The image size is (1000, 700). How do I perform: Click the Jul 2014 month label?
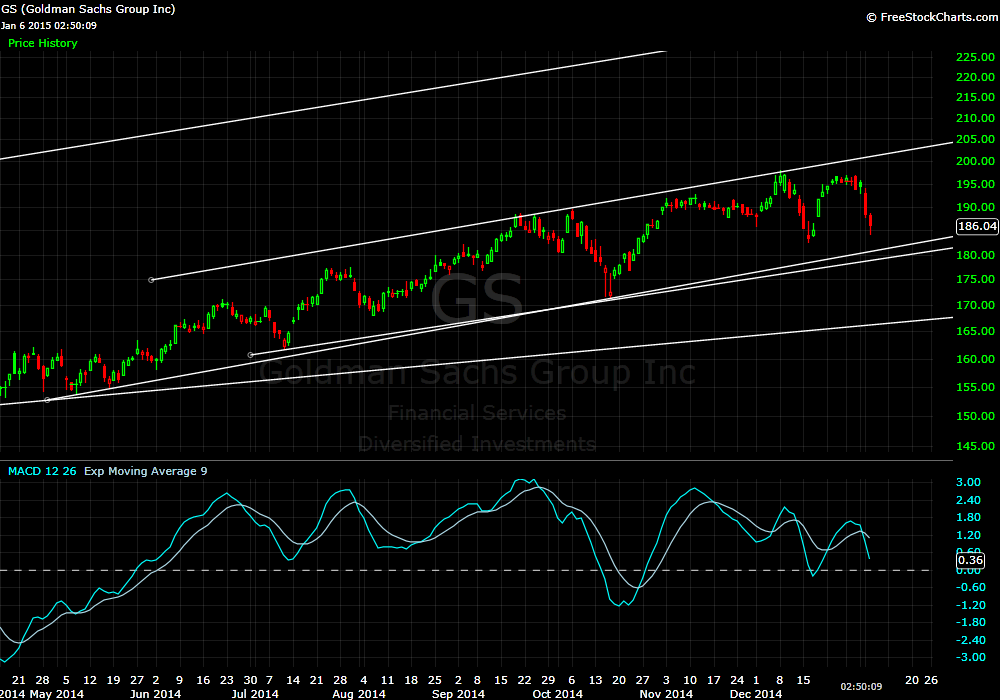pyautogui.click(x=254, y=694)
